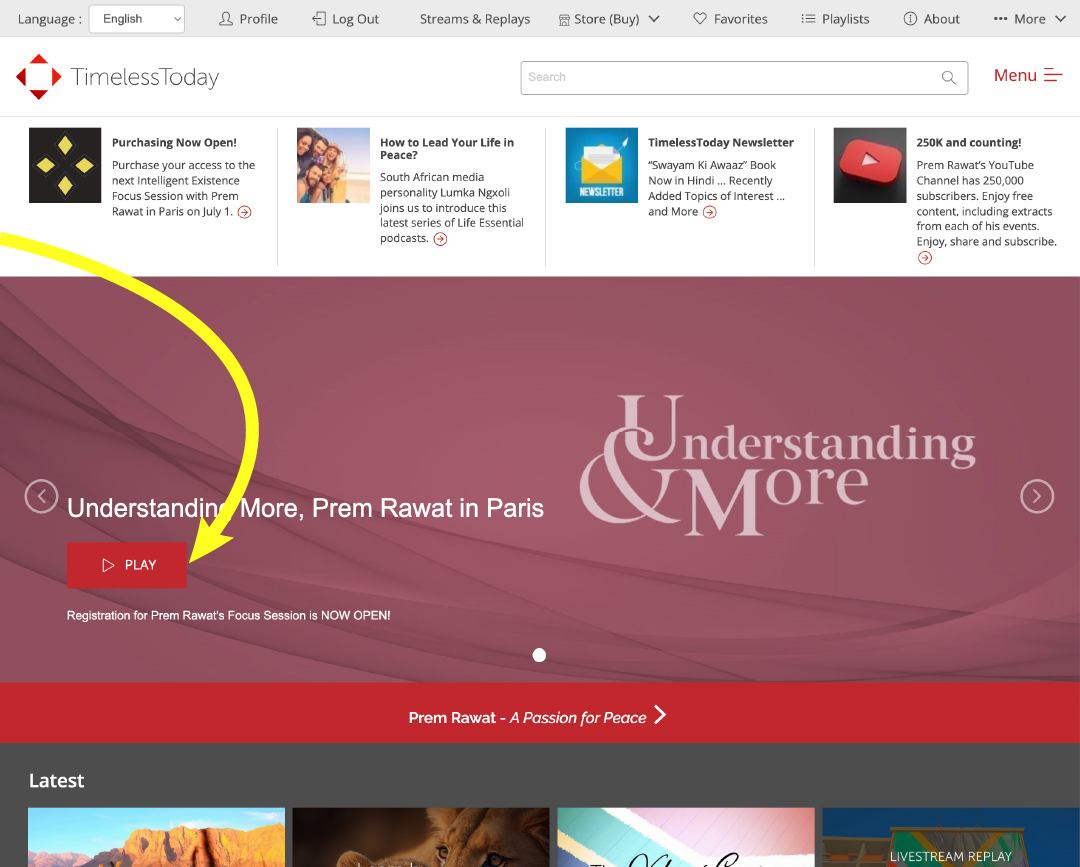Open the Language dropdown set to English
1080x867 pixels.
pyautogui.click(x=136, y=19)
